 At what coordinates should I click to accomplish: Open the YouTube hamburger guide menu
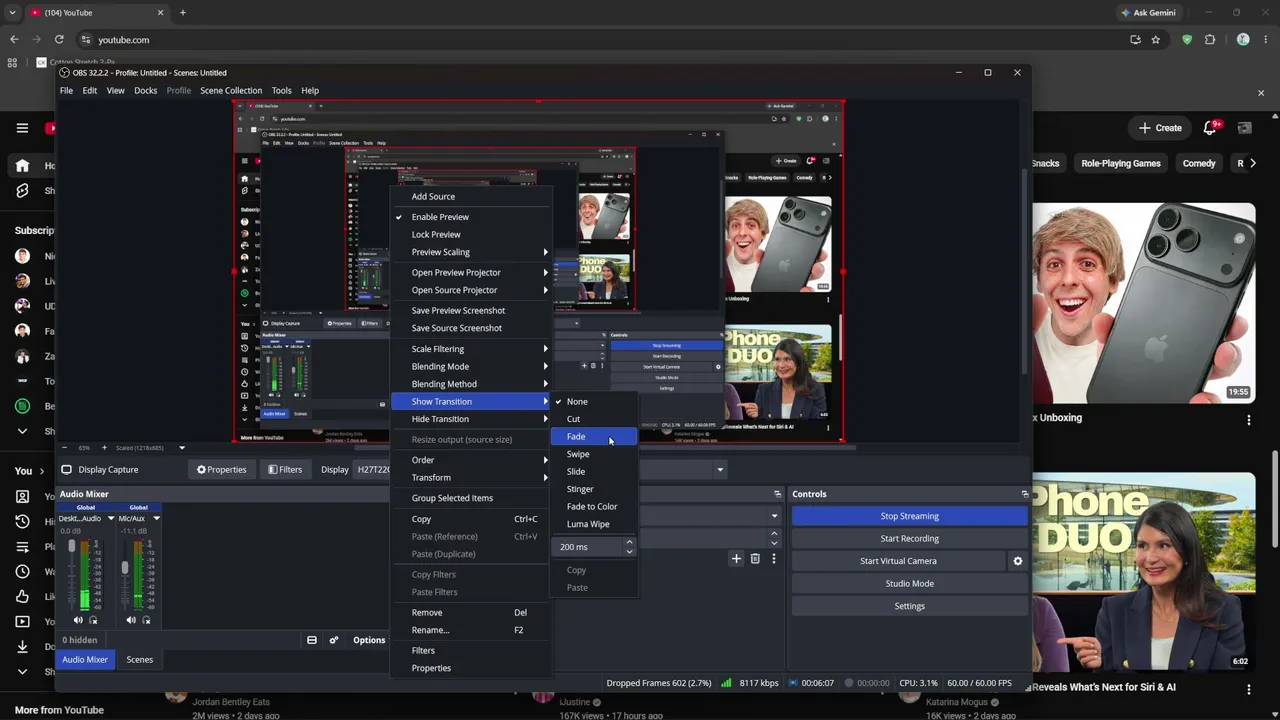click(22, 128)
